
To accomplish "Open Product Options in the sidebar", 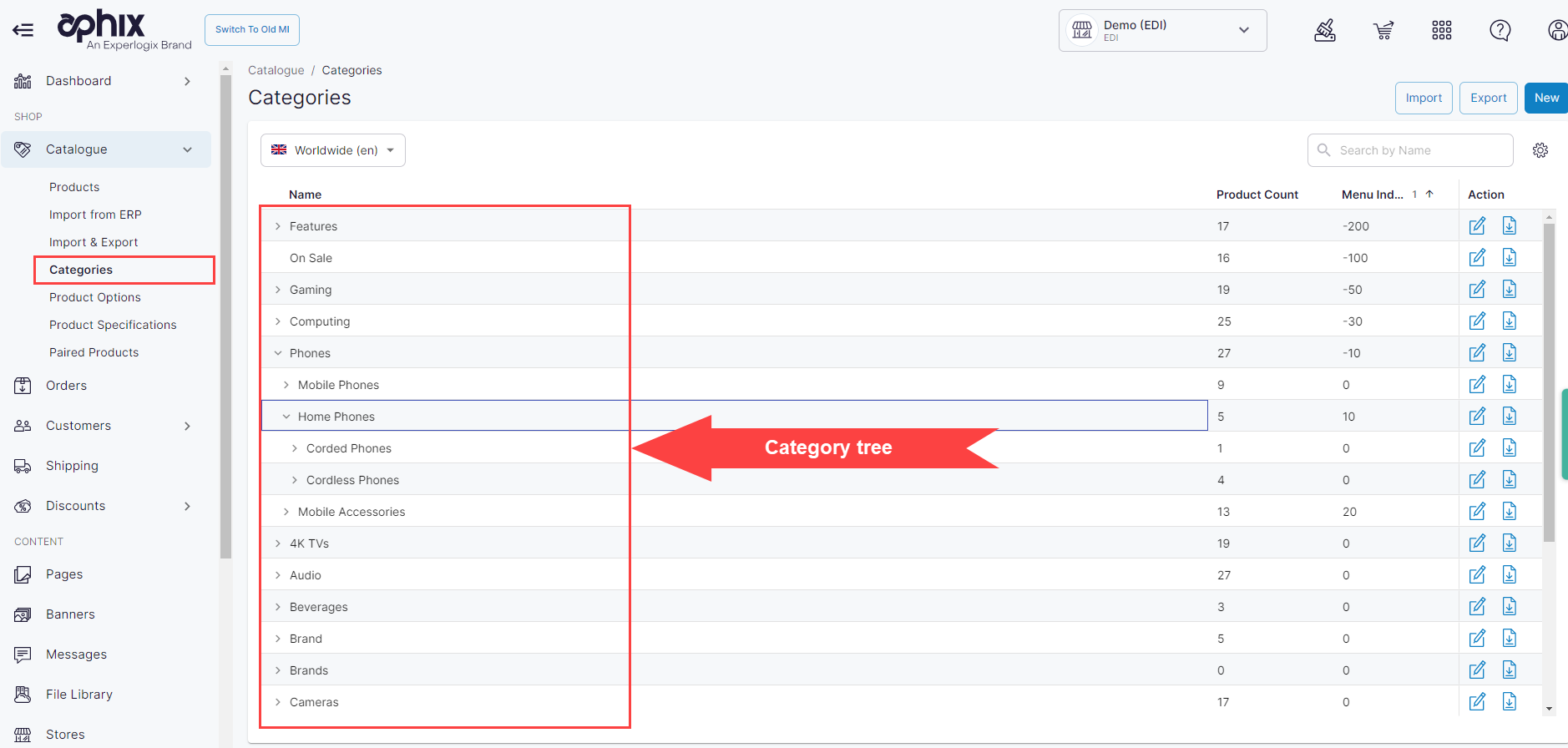I will click(x=95, y=297).
